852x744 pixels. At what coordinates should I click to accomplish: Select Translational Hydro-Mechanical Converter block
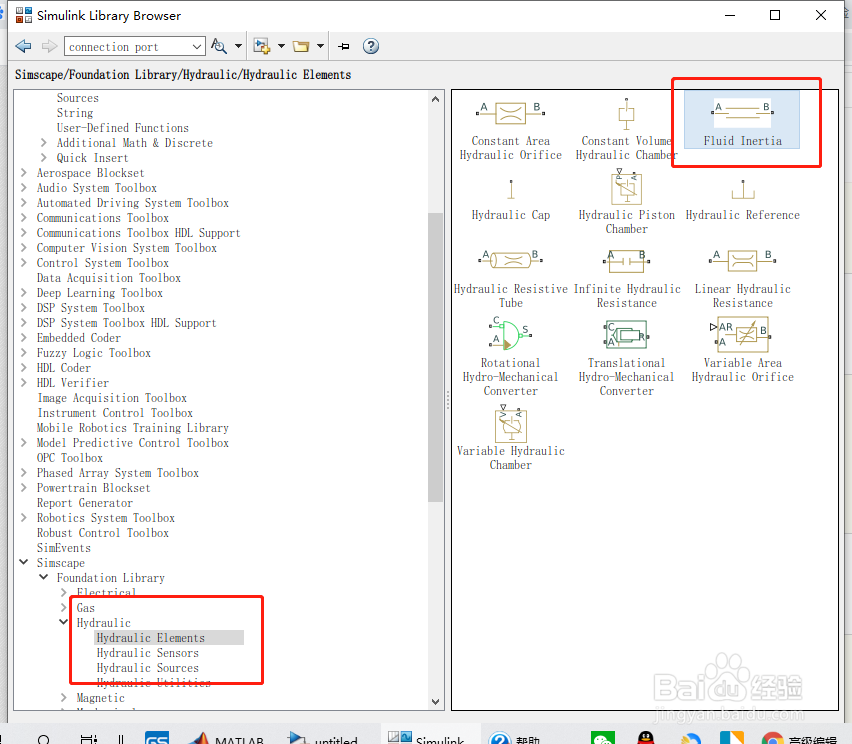626,357
